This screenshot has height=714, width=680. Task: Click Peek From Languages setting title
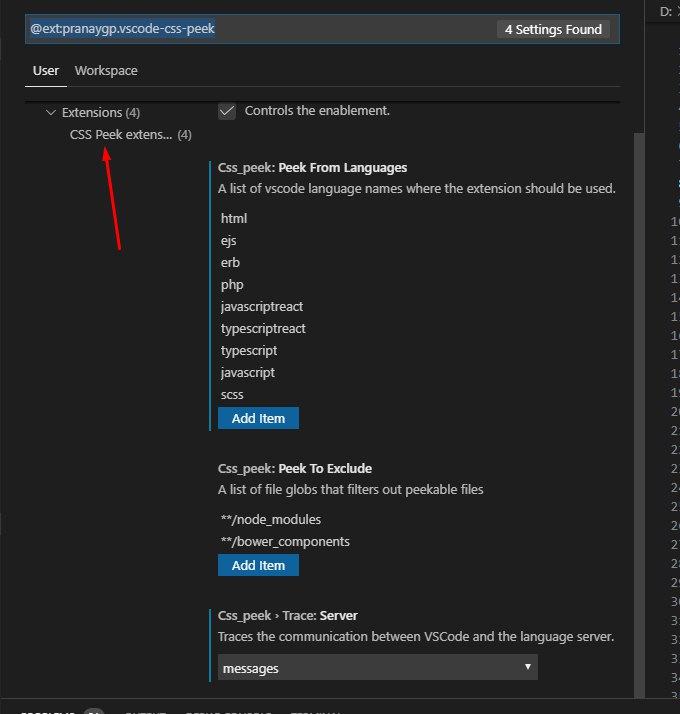(312, 168)
